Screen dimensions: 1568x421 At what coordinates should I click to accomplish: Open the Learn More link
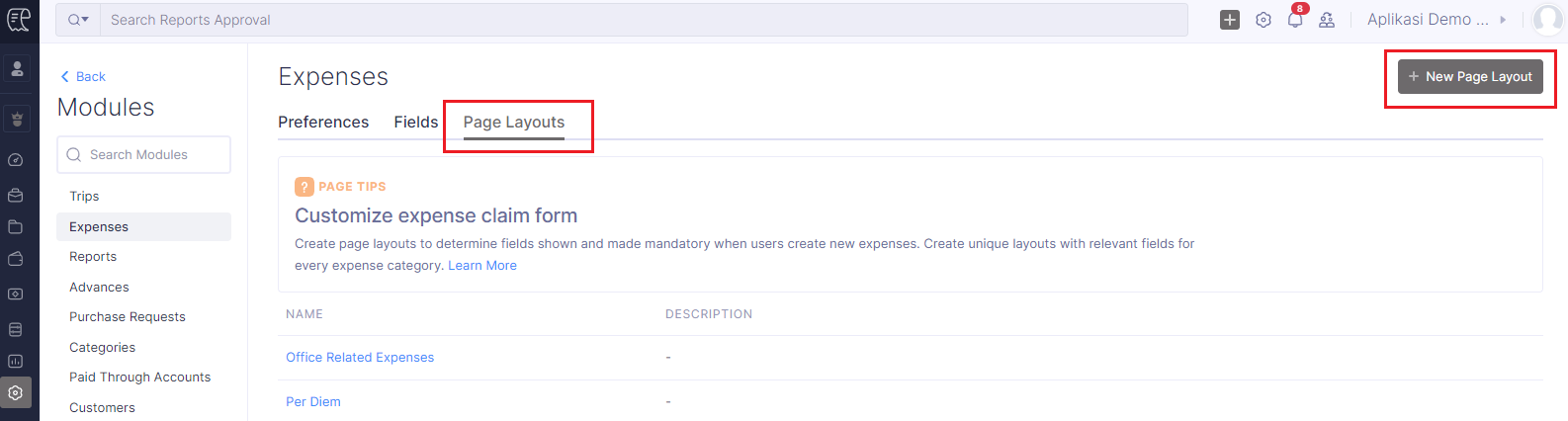pyautogui.click(x=482, y=266)
